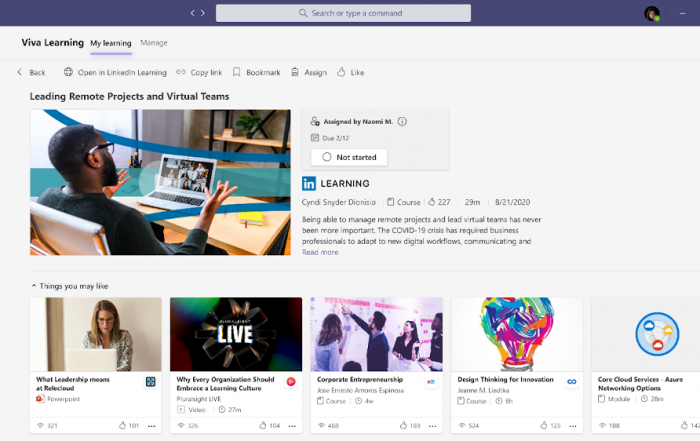Screen dimensions: 700x441
Task: Click author Jeanne M. Liedtka
Action: [483, 391]
